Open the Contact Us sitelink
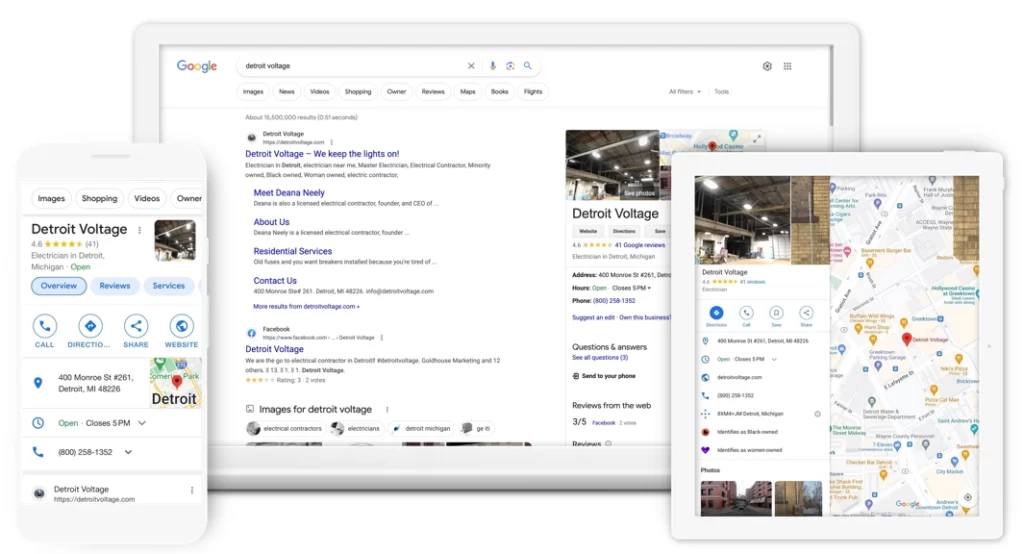 tap(275, 280)
